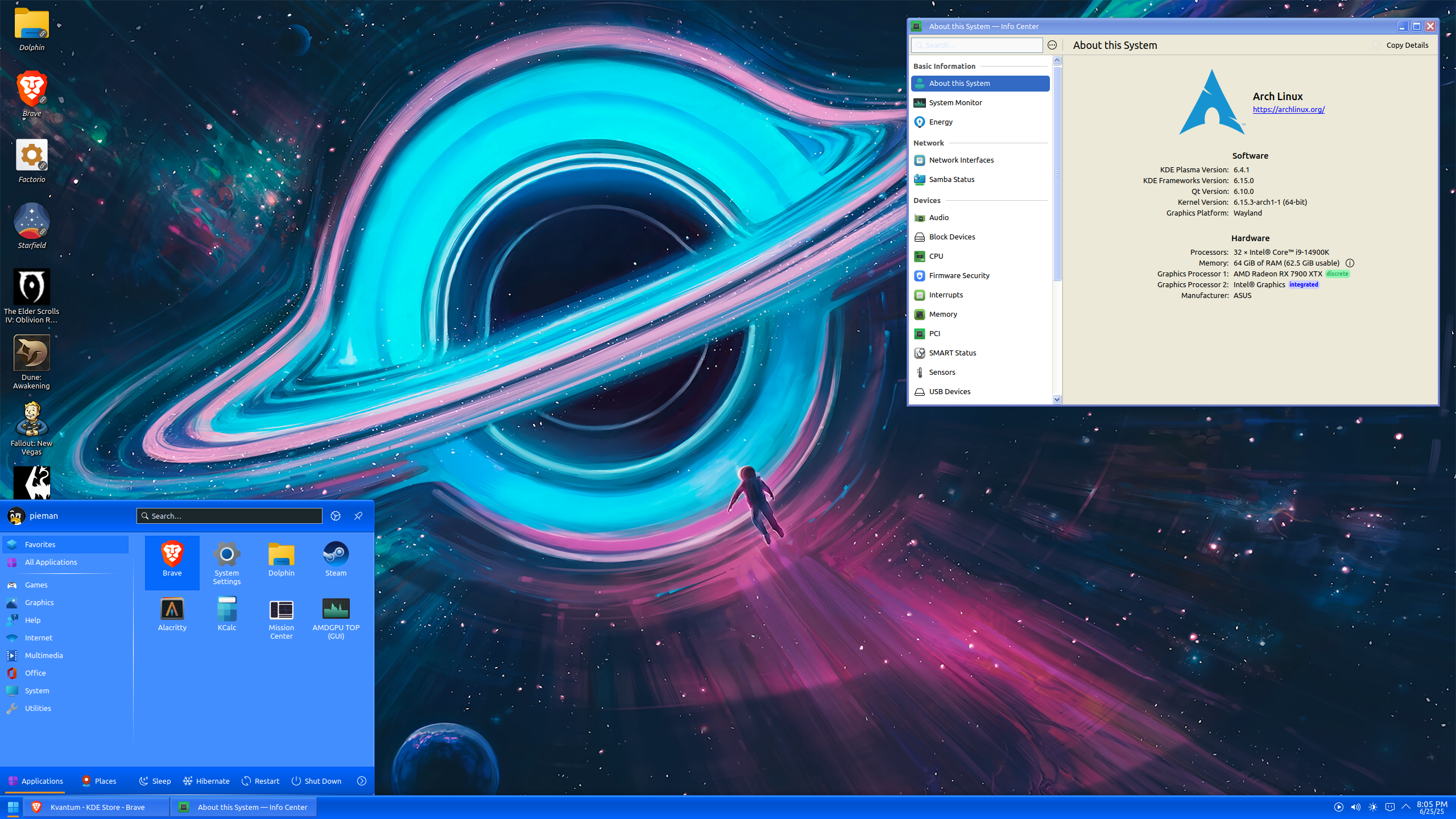Open the Games category
This screenshot has height=819, width=1456.
pyautogui.click(x=65, y=585)
